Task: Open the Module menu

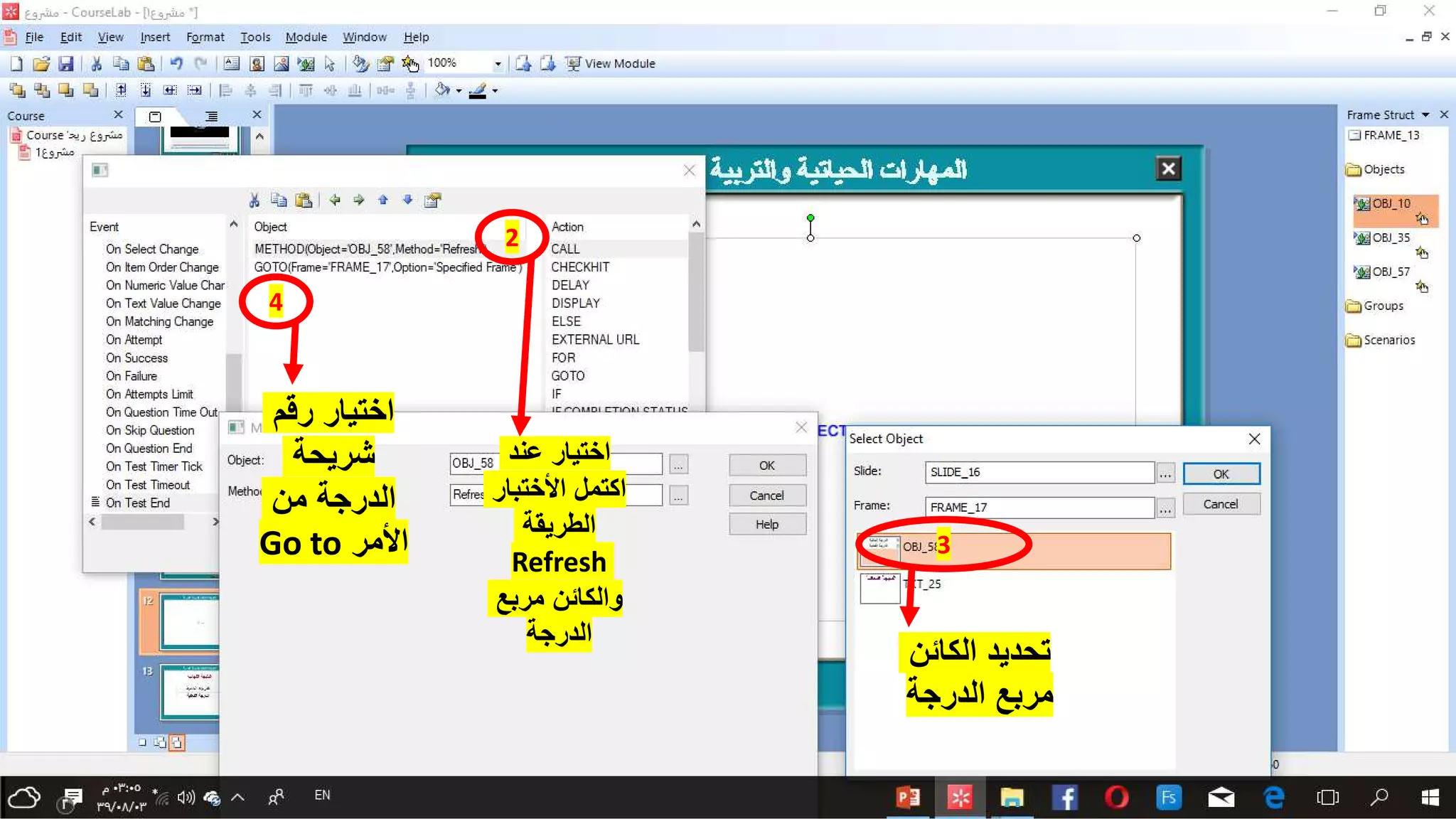Action: [x=306, y=37]
